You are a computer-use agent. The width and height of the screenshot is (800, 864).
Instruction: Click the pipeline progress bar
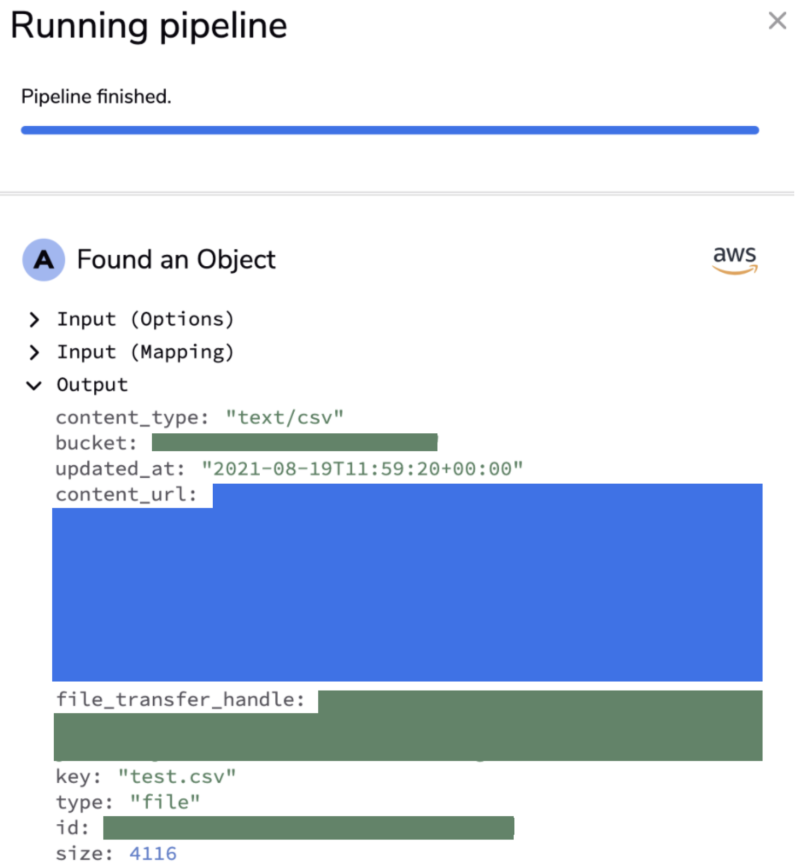click(x=390, y=130)
